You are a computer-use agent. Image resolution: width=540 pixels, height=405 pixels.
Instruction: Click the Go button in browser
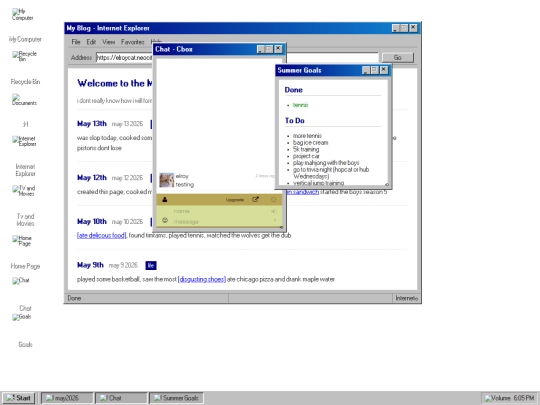pyautogui.click(x=397, y=58)
